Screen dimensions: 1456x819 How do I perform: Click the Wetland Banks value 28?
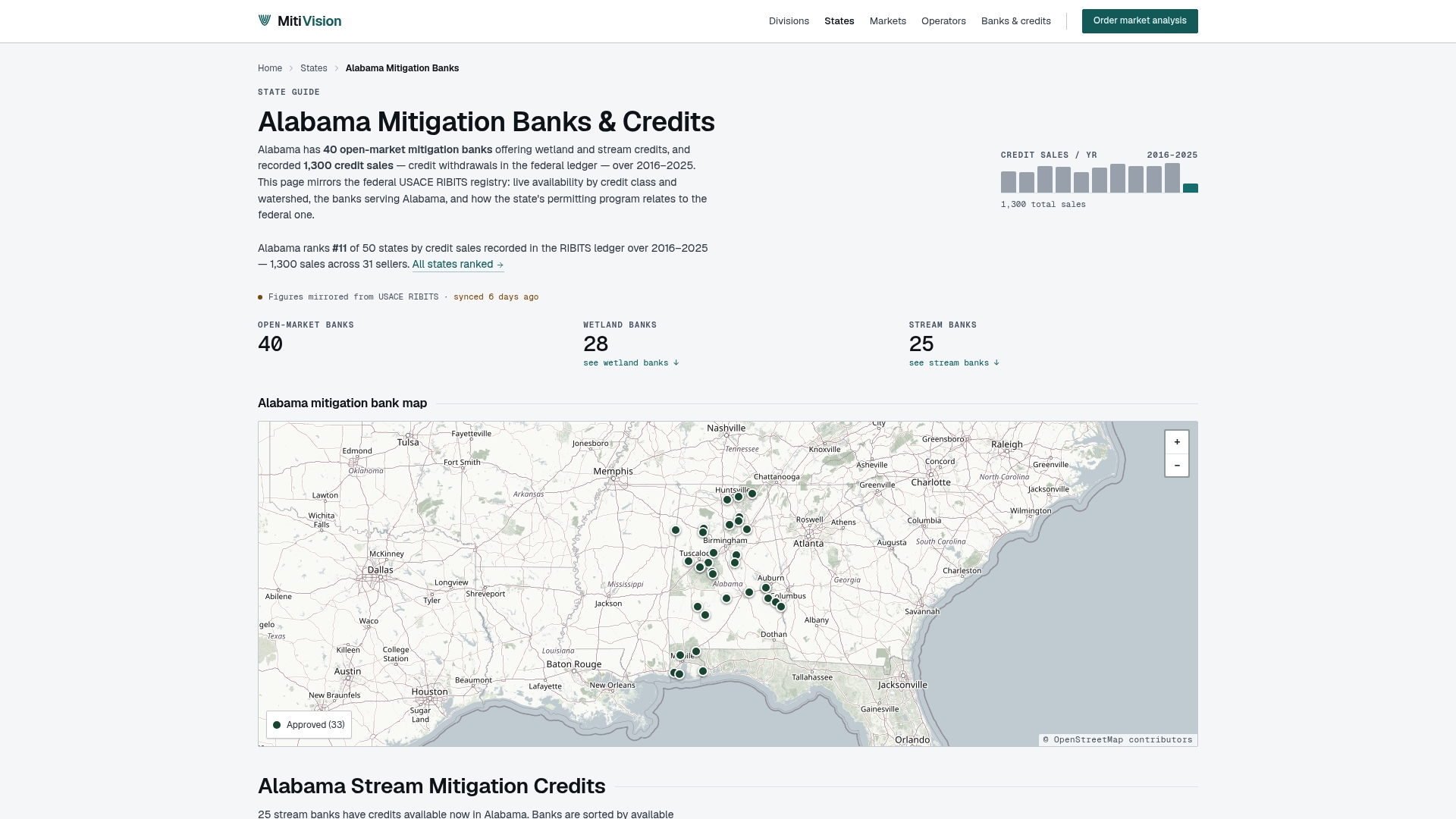[596, 344]
